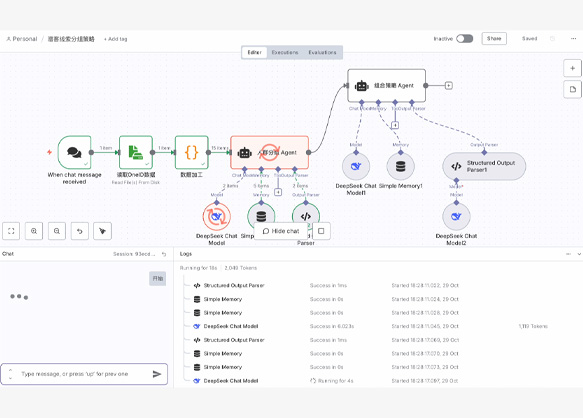
Task: Click the Hide chat button
Action: 281,231
